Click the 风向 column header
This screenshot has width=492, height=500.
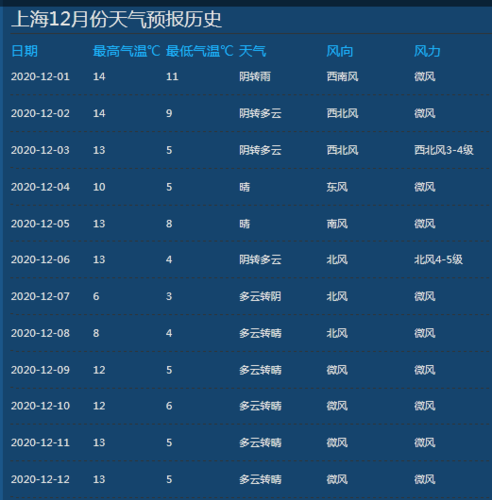click(x=340, y=51)
